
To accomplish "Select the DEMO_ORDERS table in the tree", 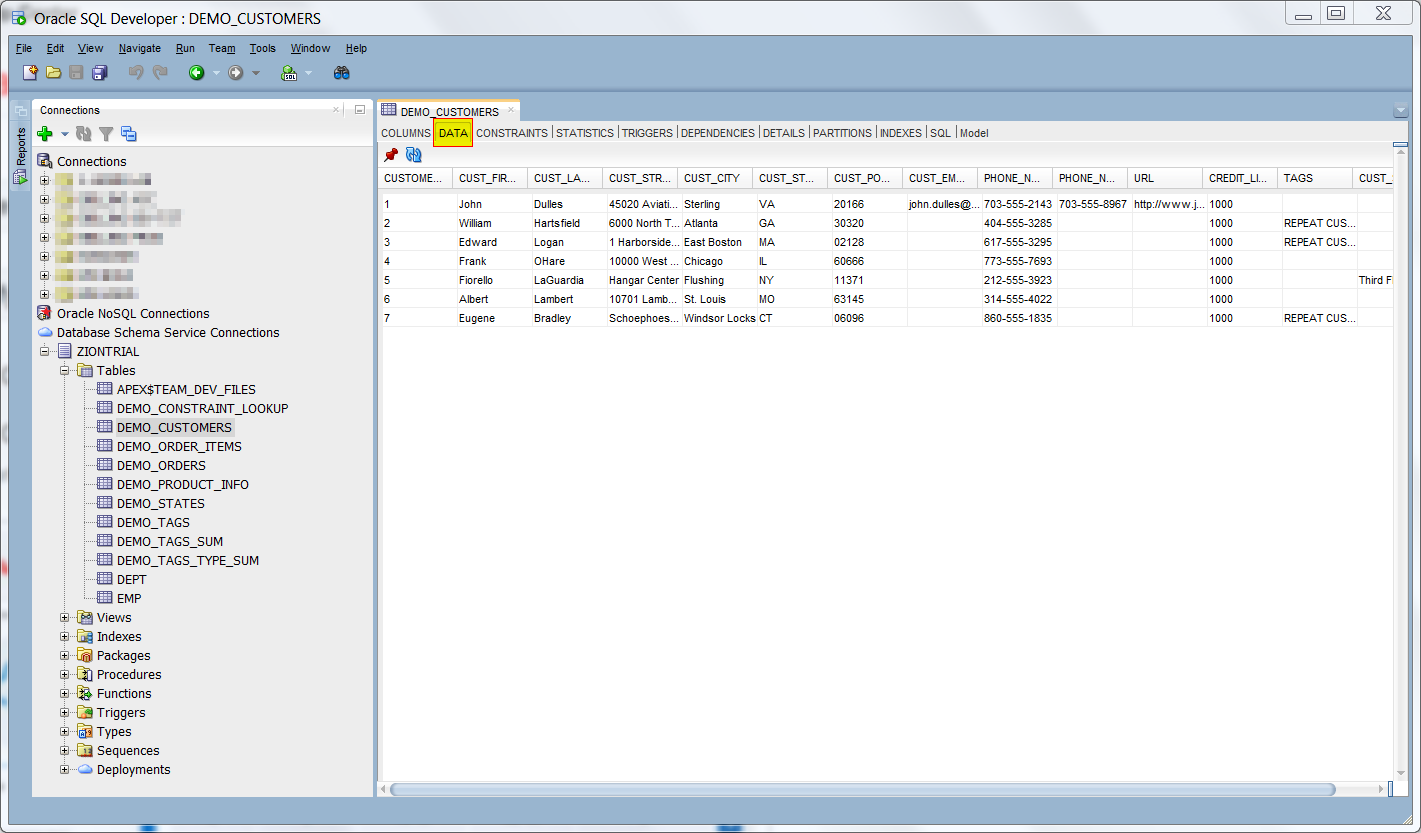I will pos(161,466).
